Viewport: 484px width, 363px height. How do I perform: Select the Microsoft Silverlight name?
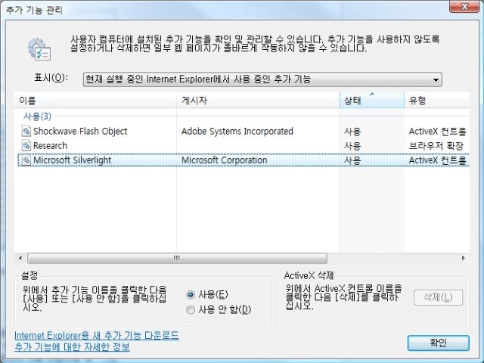pyautogui.click(x=72, y=160)
